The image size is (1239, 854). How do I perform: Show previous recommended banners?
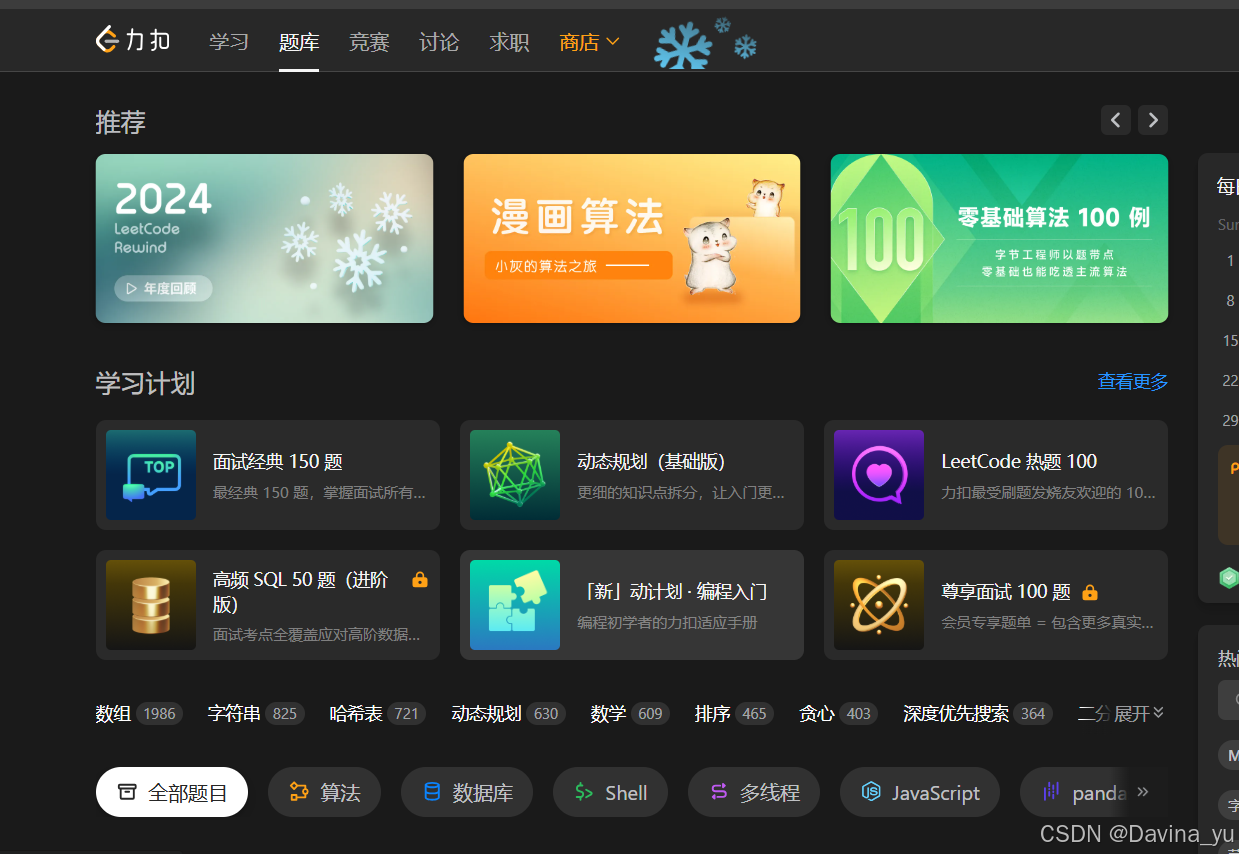click(1116, 120)
